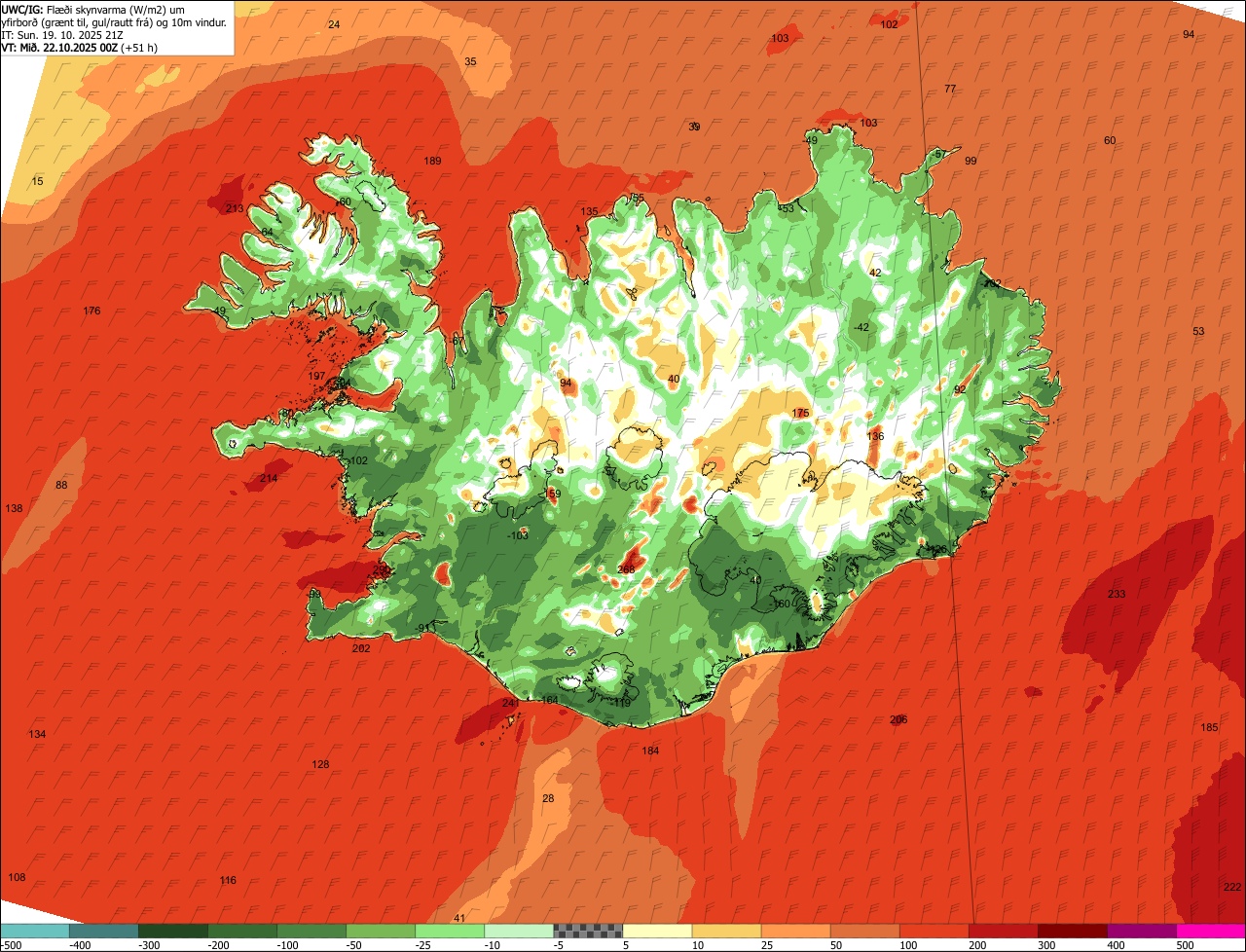The height and width of the screenshot is (952, 1246).
Task: Click the teal legend swatch labeled -400
Action: 103,931
